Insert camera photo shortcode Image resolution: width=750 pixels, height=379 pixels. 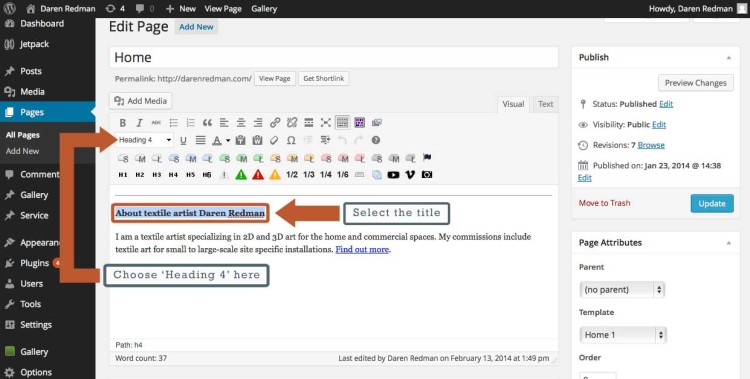pyautogui.click(x=427, y=175)
